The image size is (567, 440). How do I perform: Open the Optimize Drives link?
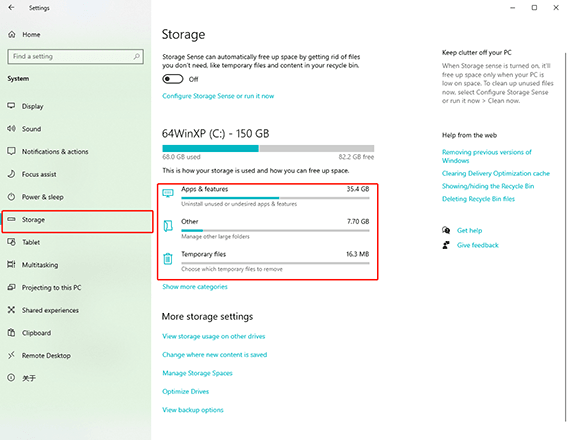click(x=186, y=392)
